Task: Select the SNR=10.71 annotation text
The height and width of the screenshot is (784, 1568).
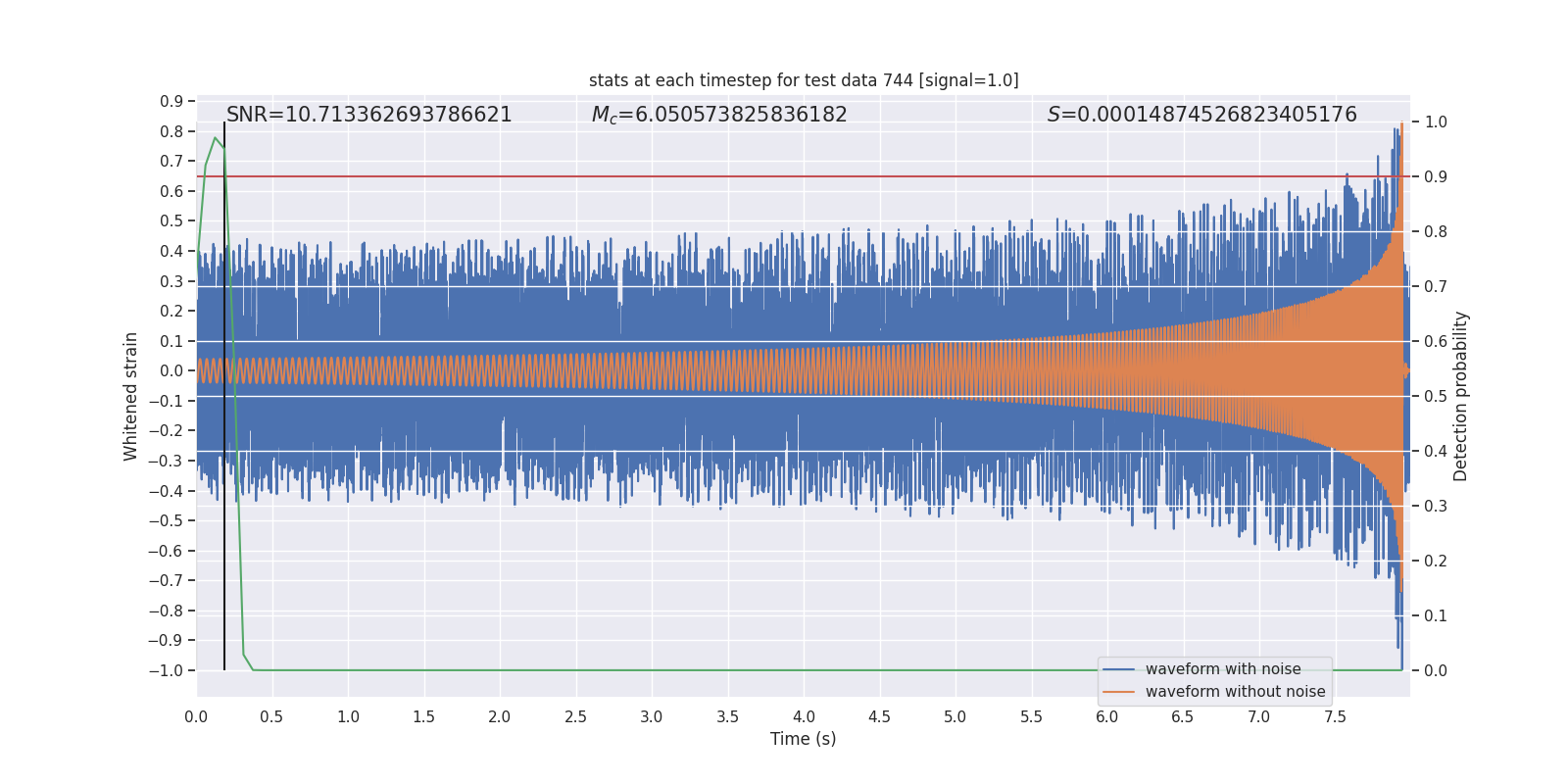Action: click(369, 115)
